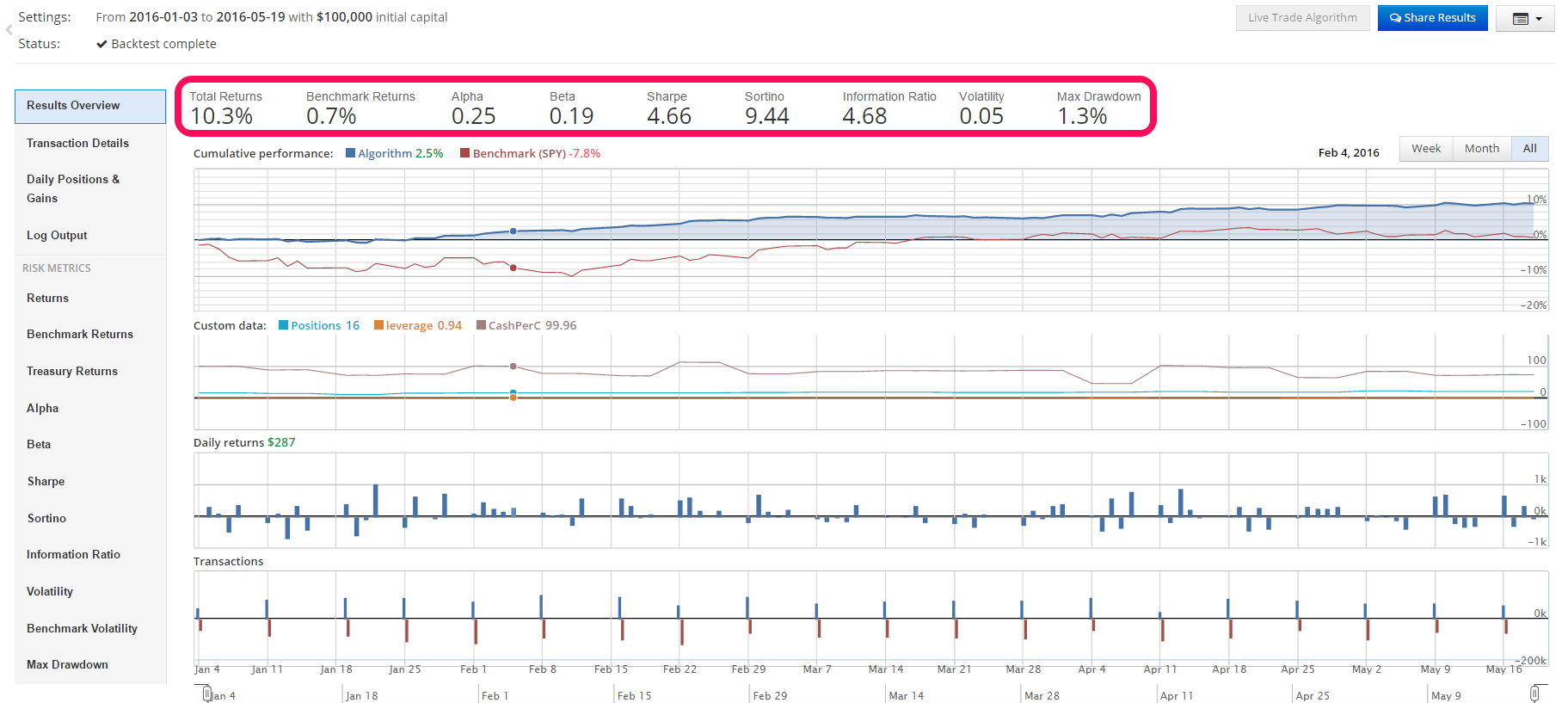This screenshot has width=1568, height=703.
Task: Click the Max Drawdown 1.3% value
Action: coord(1082,116)
